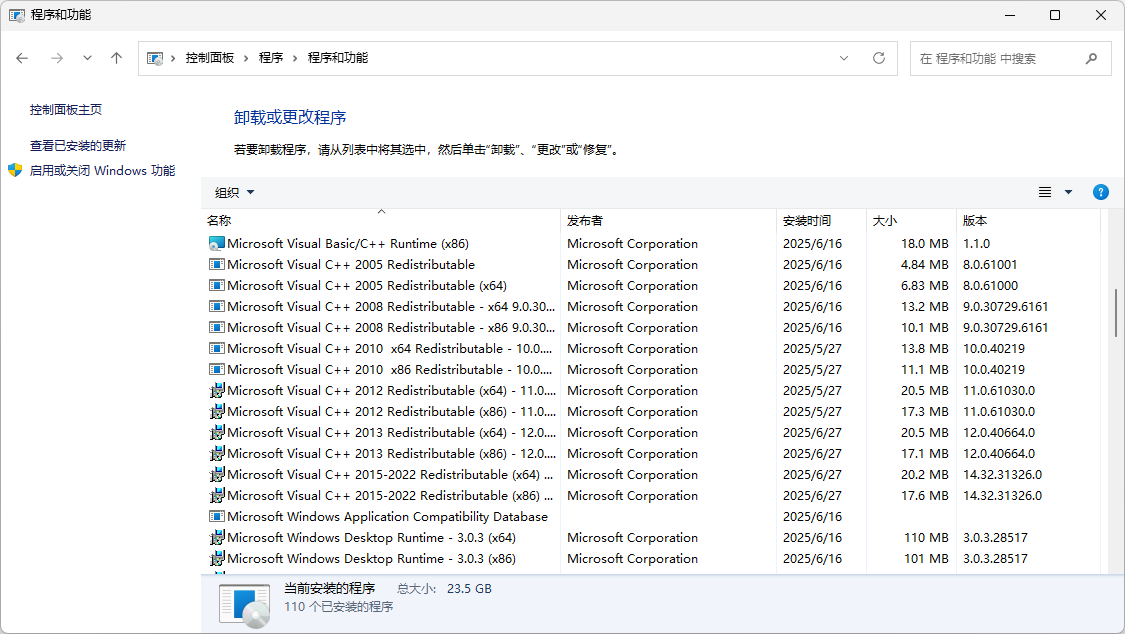
Task: Click version 1.1.0 cell
Action: pyautogui.click(x=976, y=244)
